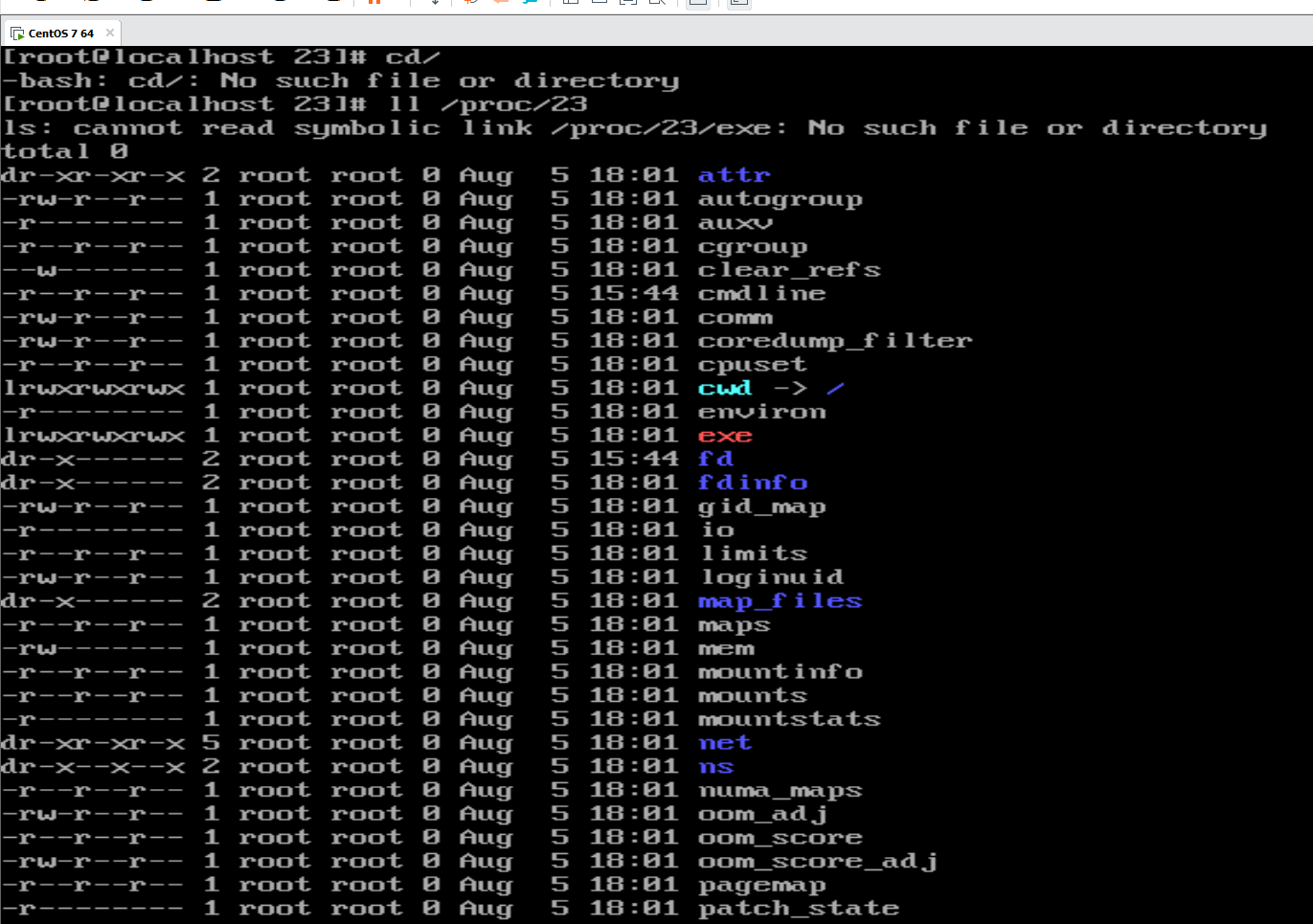This screenshot has height=924, width=1313.
Task: Click the fdinfo directory name
Action: (x=753, y=483)
